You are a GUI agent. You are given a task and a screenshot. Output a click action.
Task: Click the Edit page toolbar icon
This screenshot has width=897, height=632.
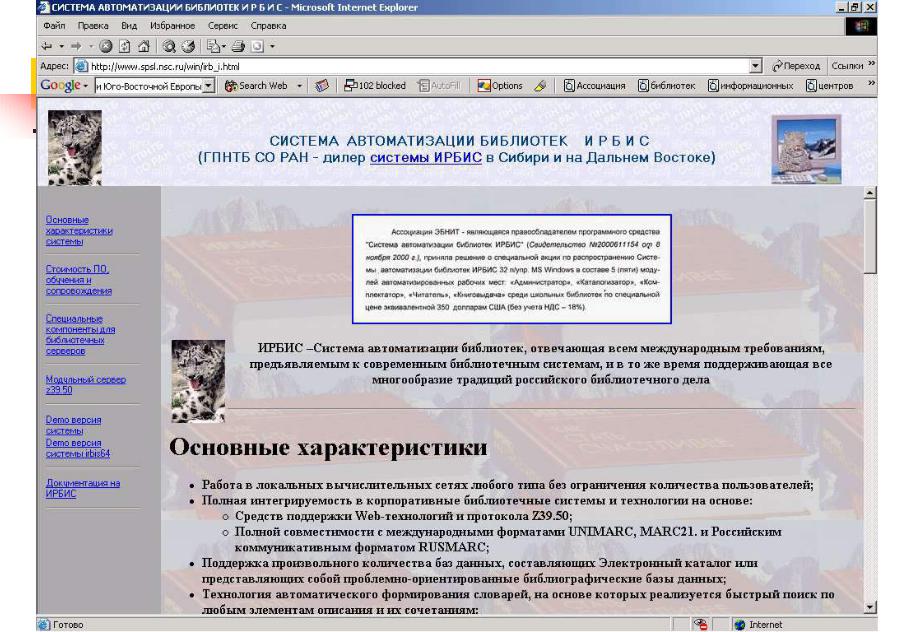coord(258,46)
